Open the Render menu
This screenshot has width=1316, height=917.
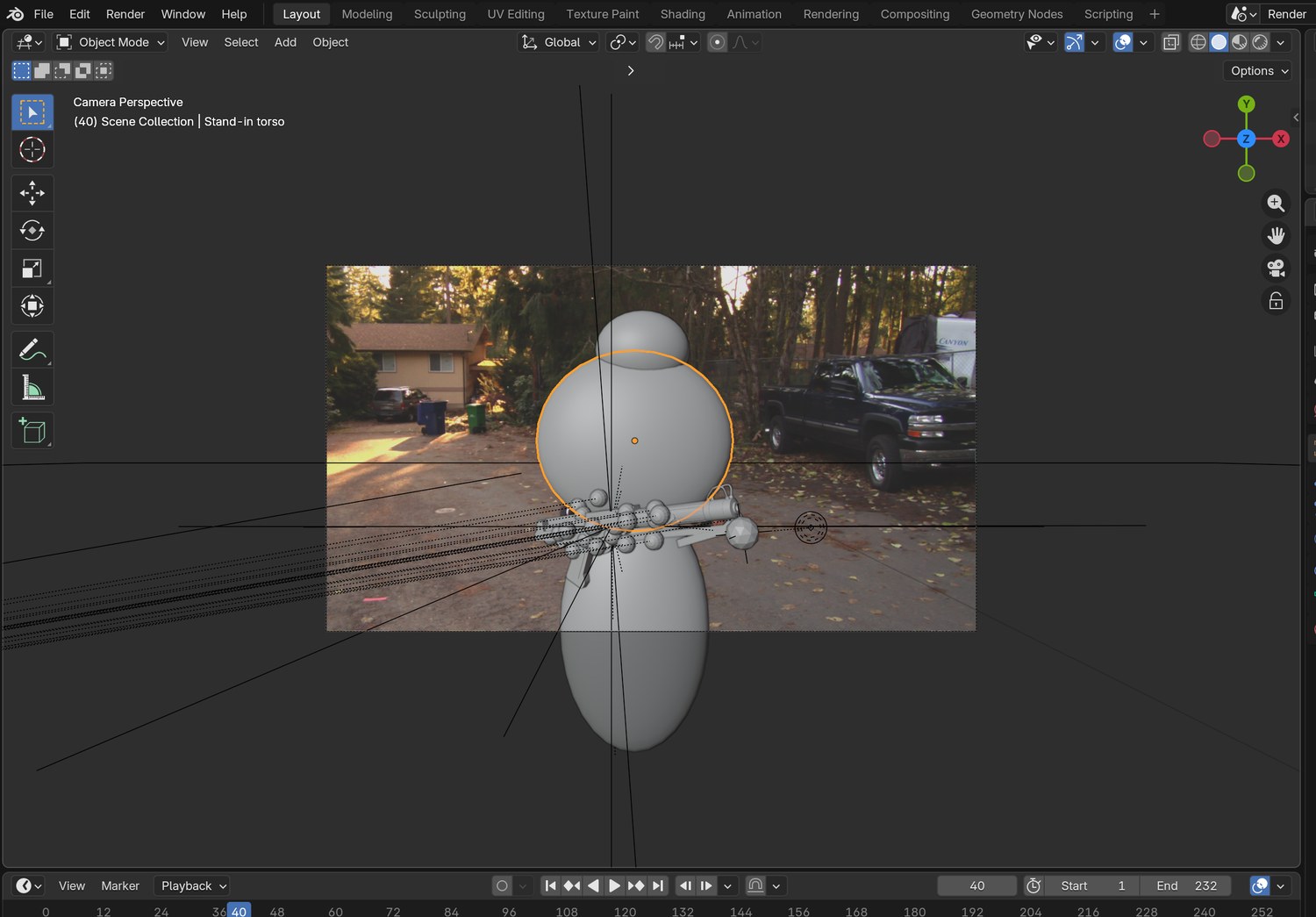[125, 14]
